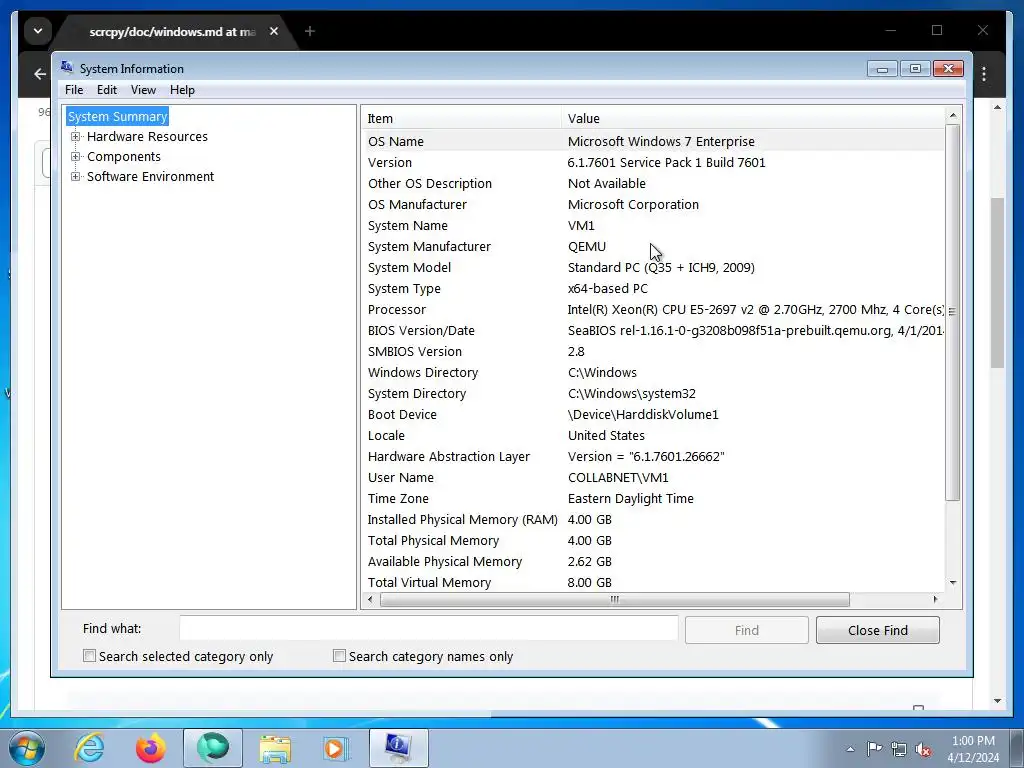Open the Help menu

182,90
